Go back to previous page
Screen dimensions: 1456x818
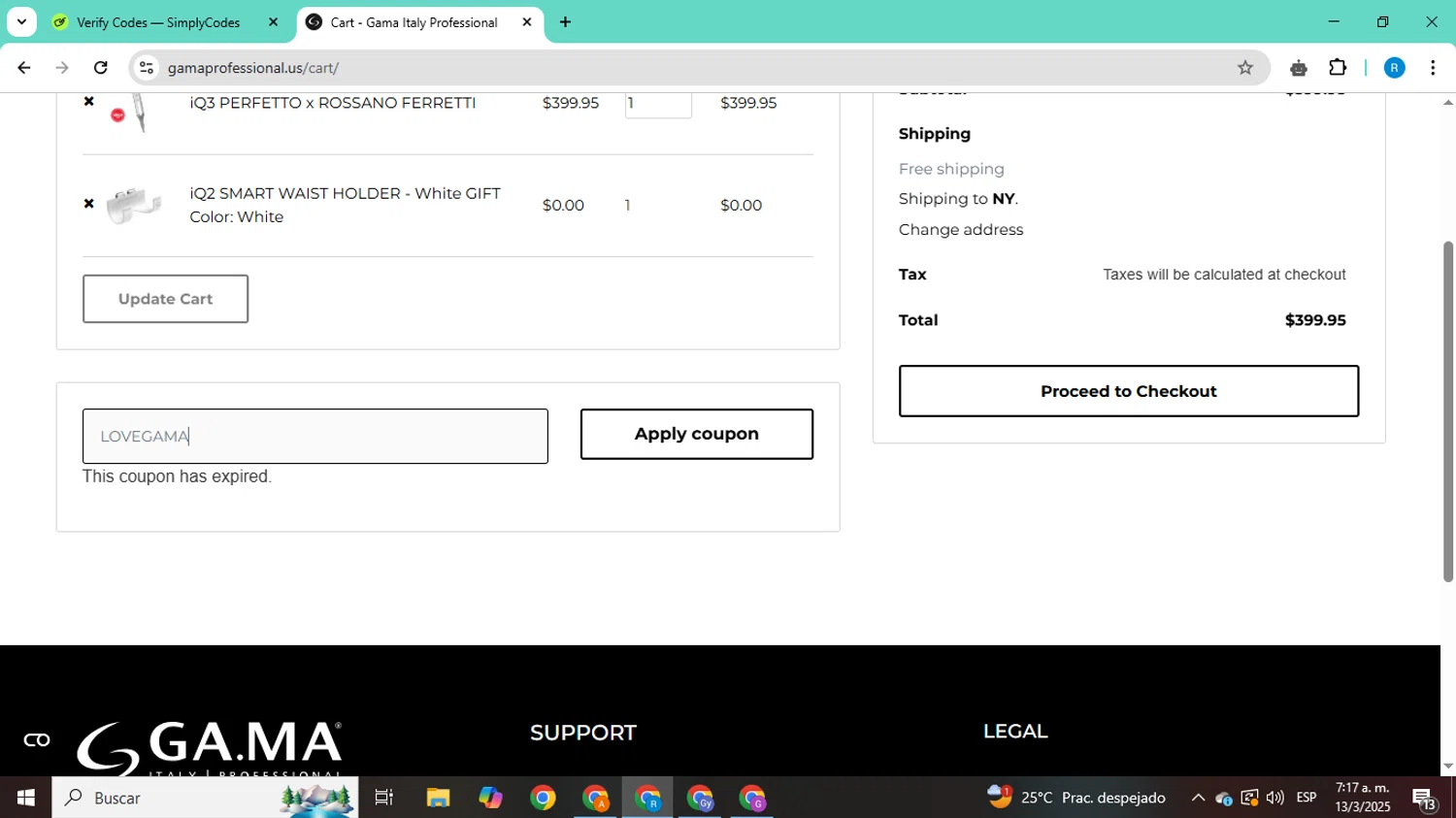point(24,68)
